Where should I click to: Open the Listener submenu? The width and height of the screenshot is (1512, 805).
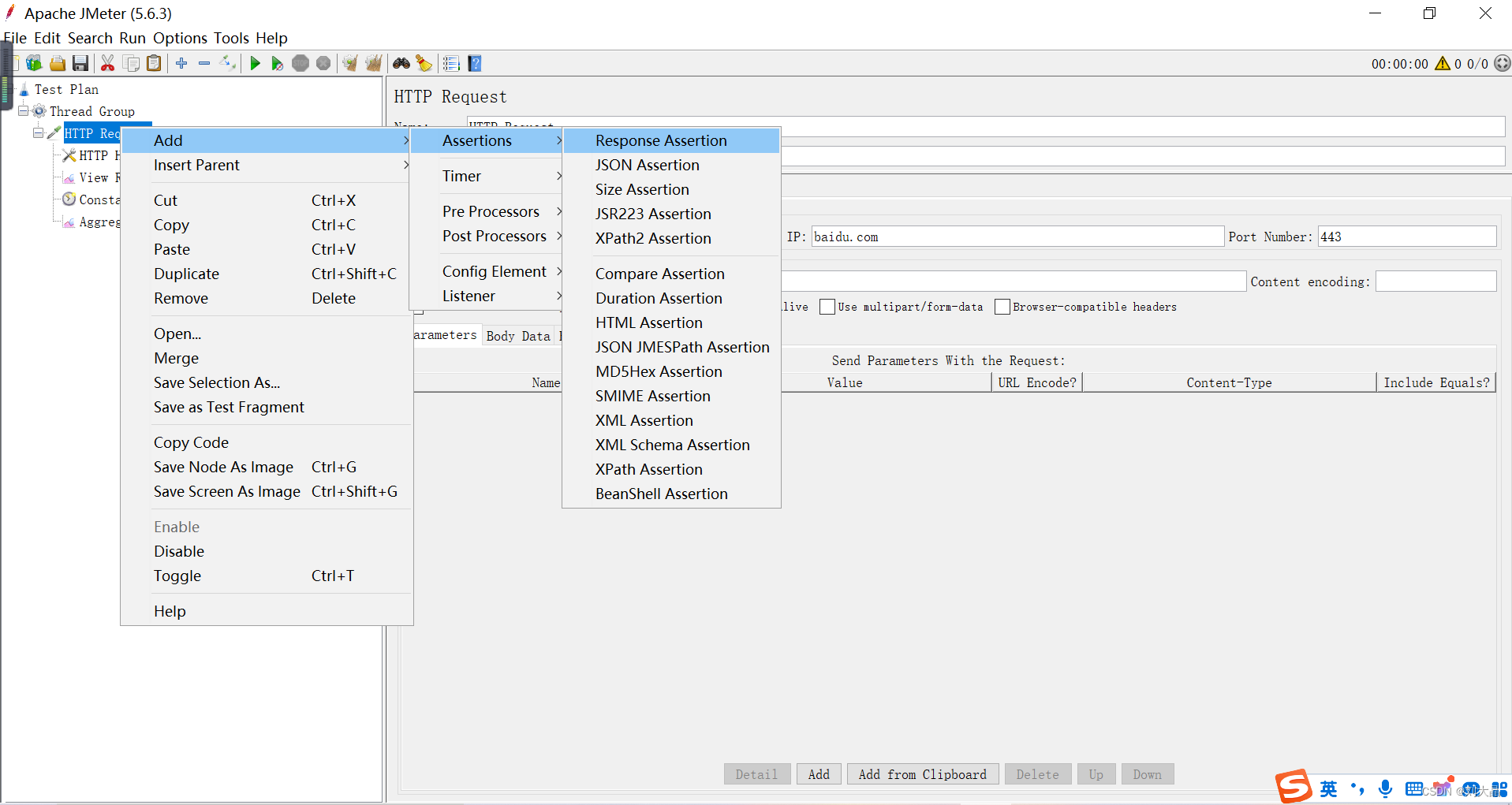[487, 296]
